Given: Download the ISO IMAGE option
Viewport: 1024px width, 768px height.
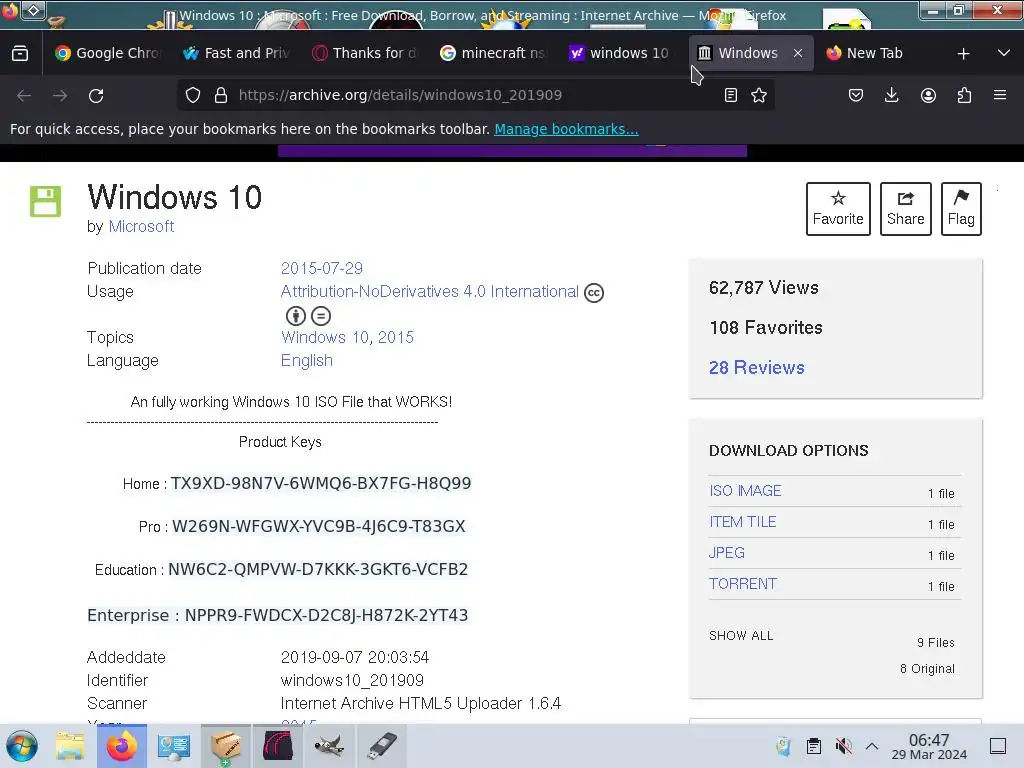Looking at the screenshot, I should click(745, 490).
